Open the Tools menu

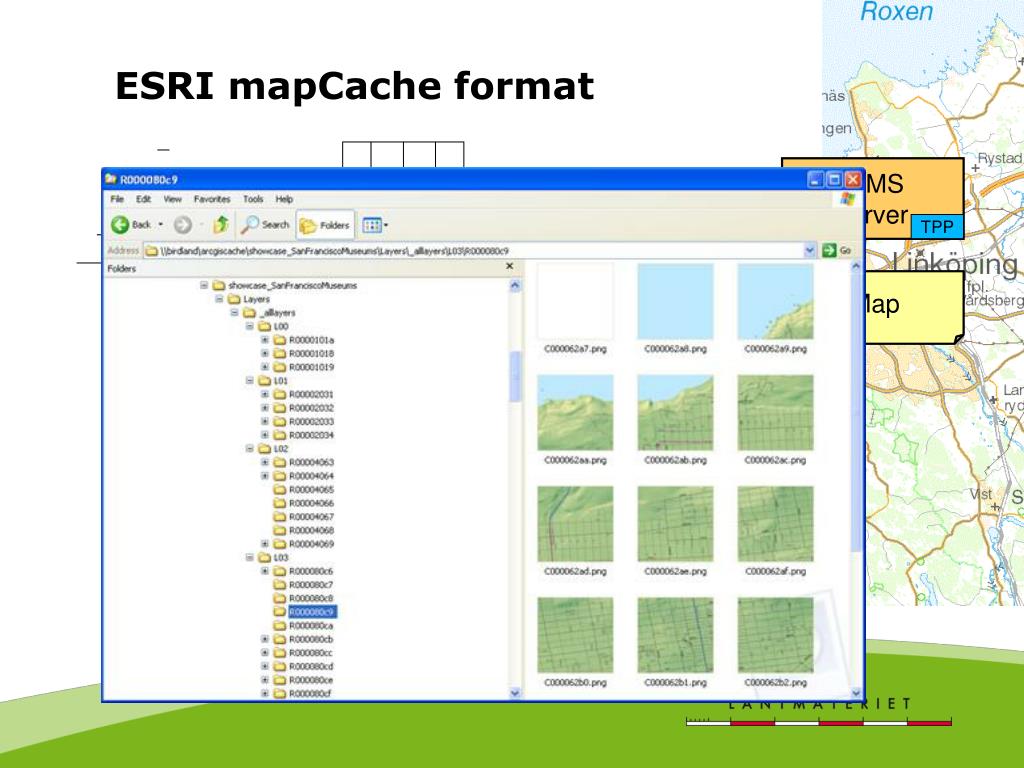click(x=253, y=199)
